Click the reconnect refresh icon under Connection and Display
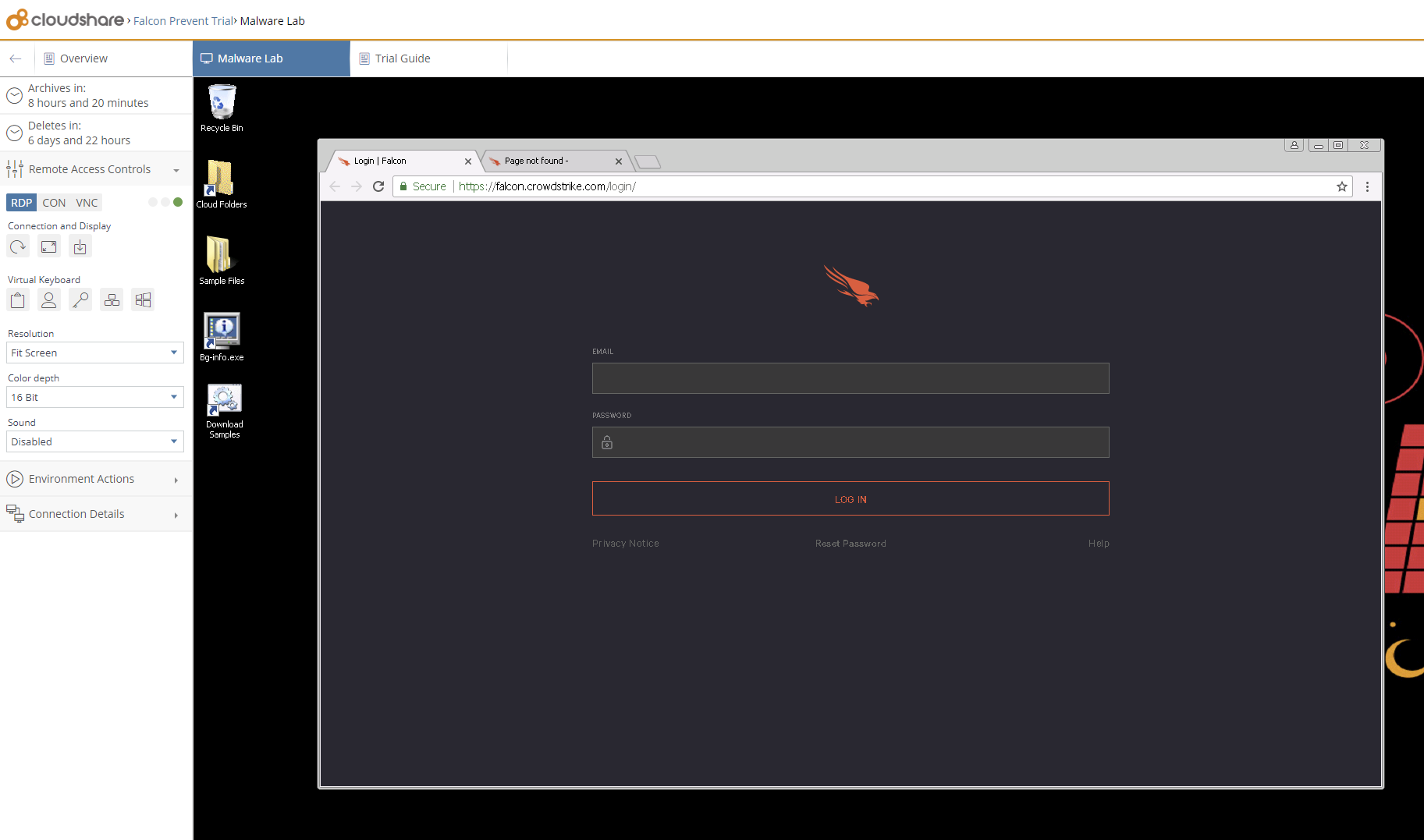The height and width of the screenshot is (840, 1424). 18,247
